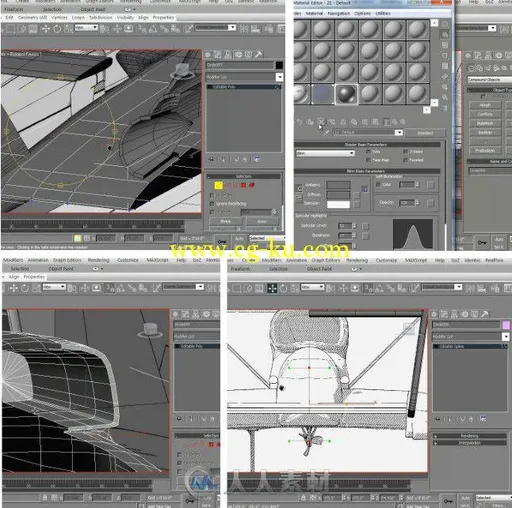This screenshot has height=508, width=512.
Task: Open Modifier List dropdown beside pink swatch
Action: click(505, 337)
